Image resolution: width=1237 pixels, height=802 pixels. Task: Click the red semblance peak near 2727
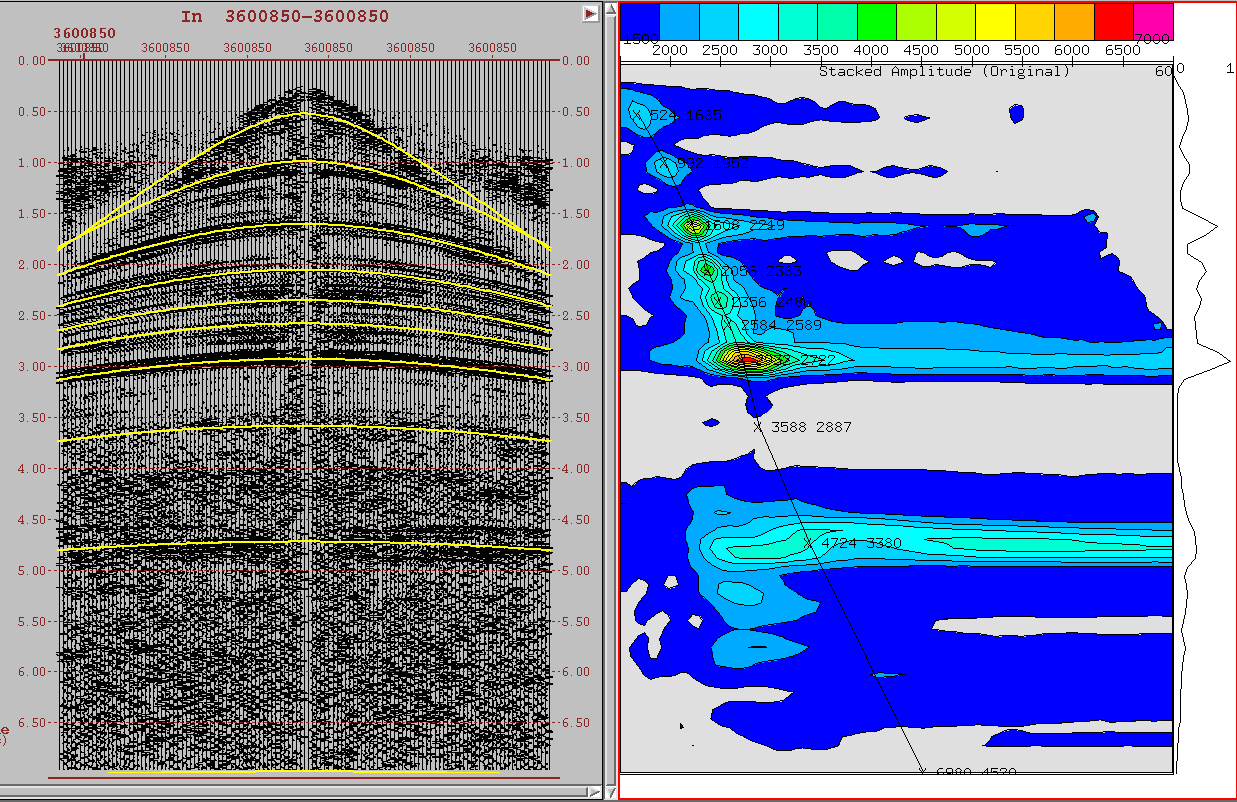point(747,358)
